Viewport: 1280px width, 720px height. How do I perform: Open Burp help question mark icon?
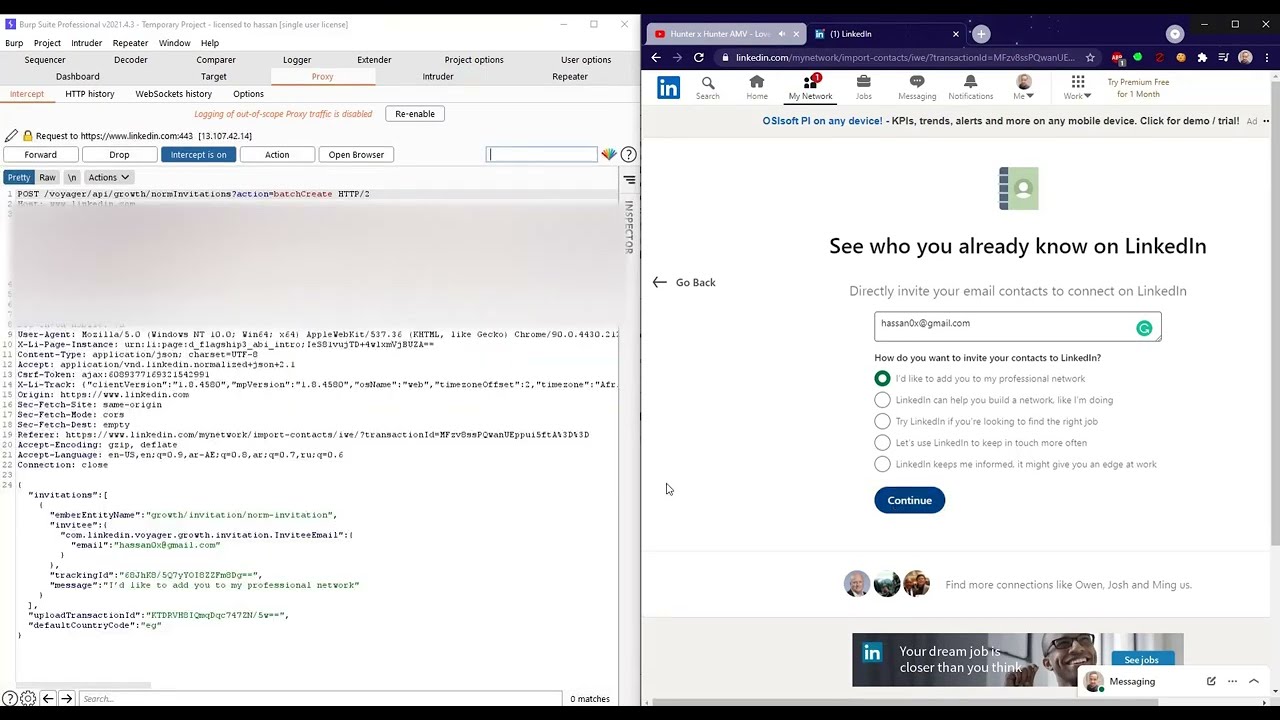pos(628,154)
